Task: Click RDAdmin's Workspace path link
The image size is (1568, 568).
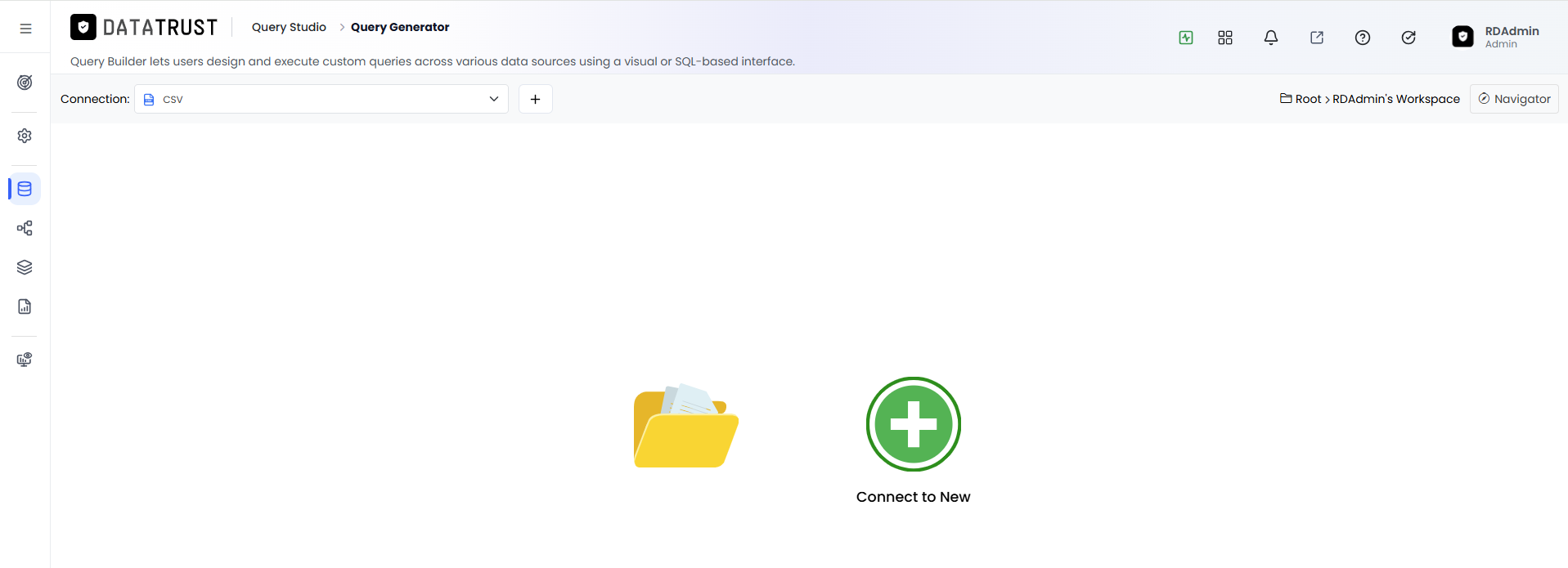Action: [1396, 99]
